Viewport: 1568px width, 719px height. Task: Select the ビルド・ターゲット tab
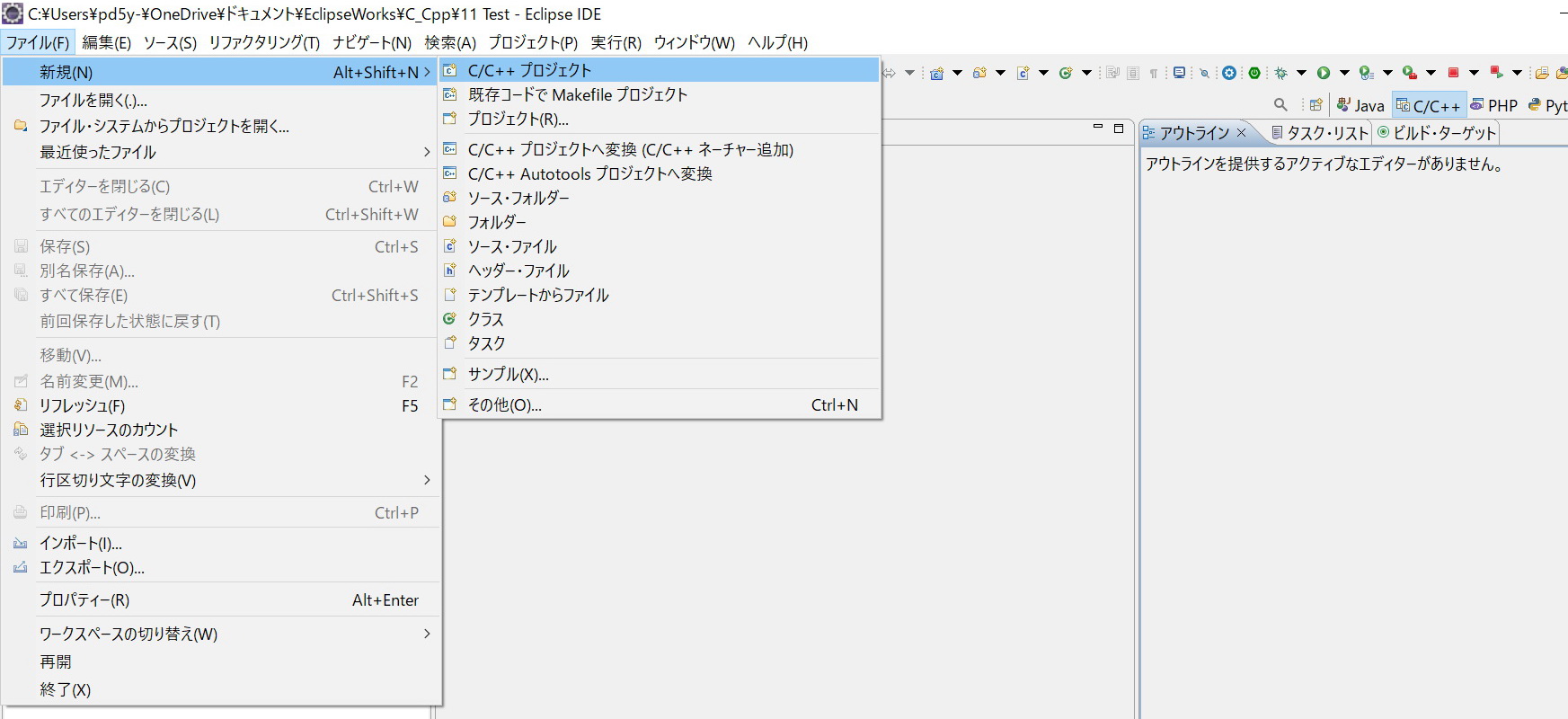(x=1436, y=133)
